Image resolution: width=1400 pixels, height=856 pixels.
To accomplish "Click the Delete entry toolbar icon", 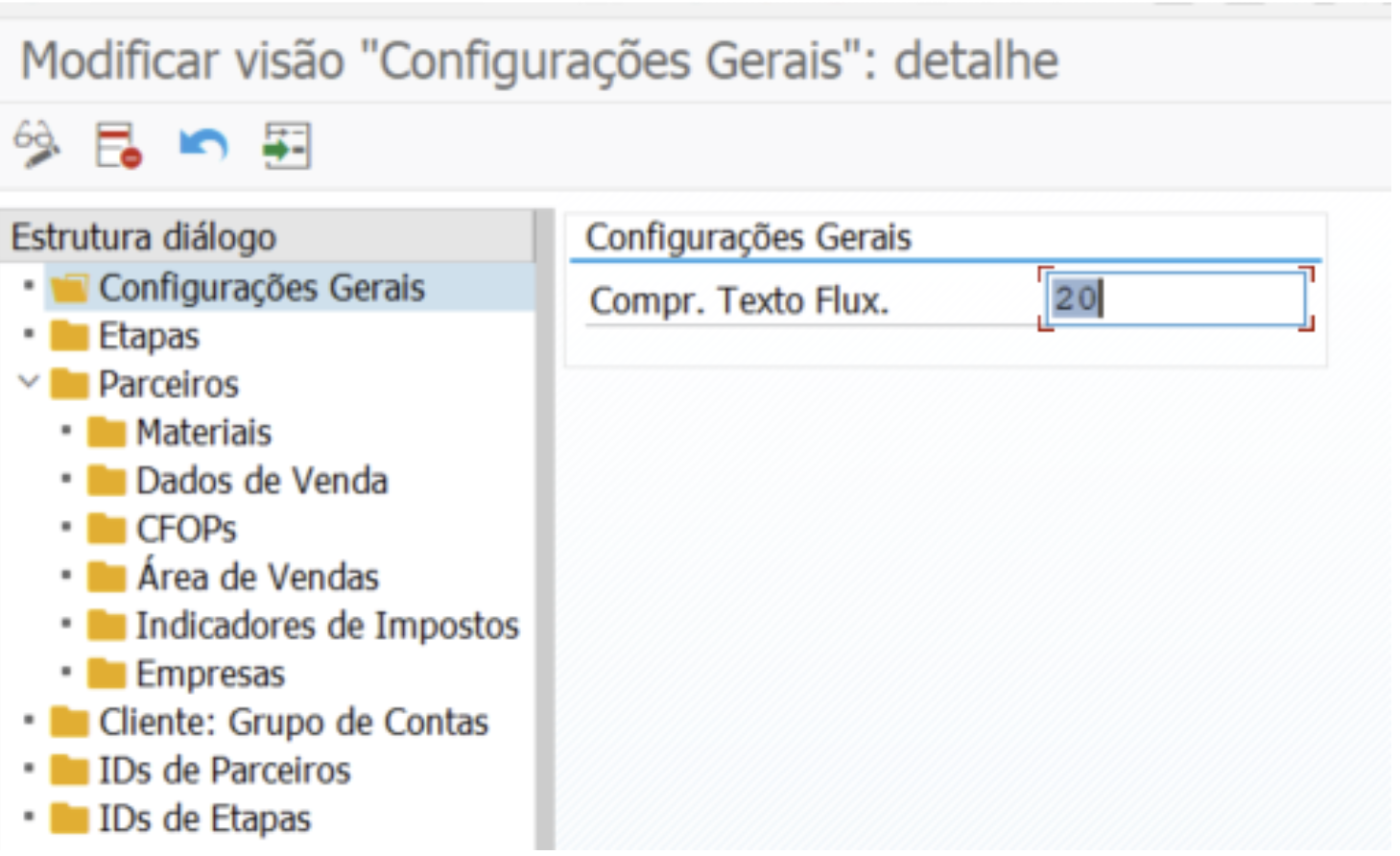I will 118,146.
